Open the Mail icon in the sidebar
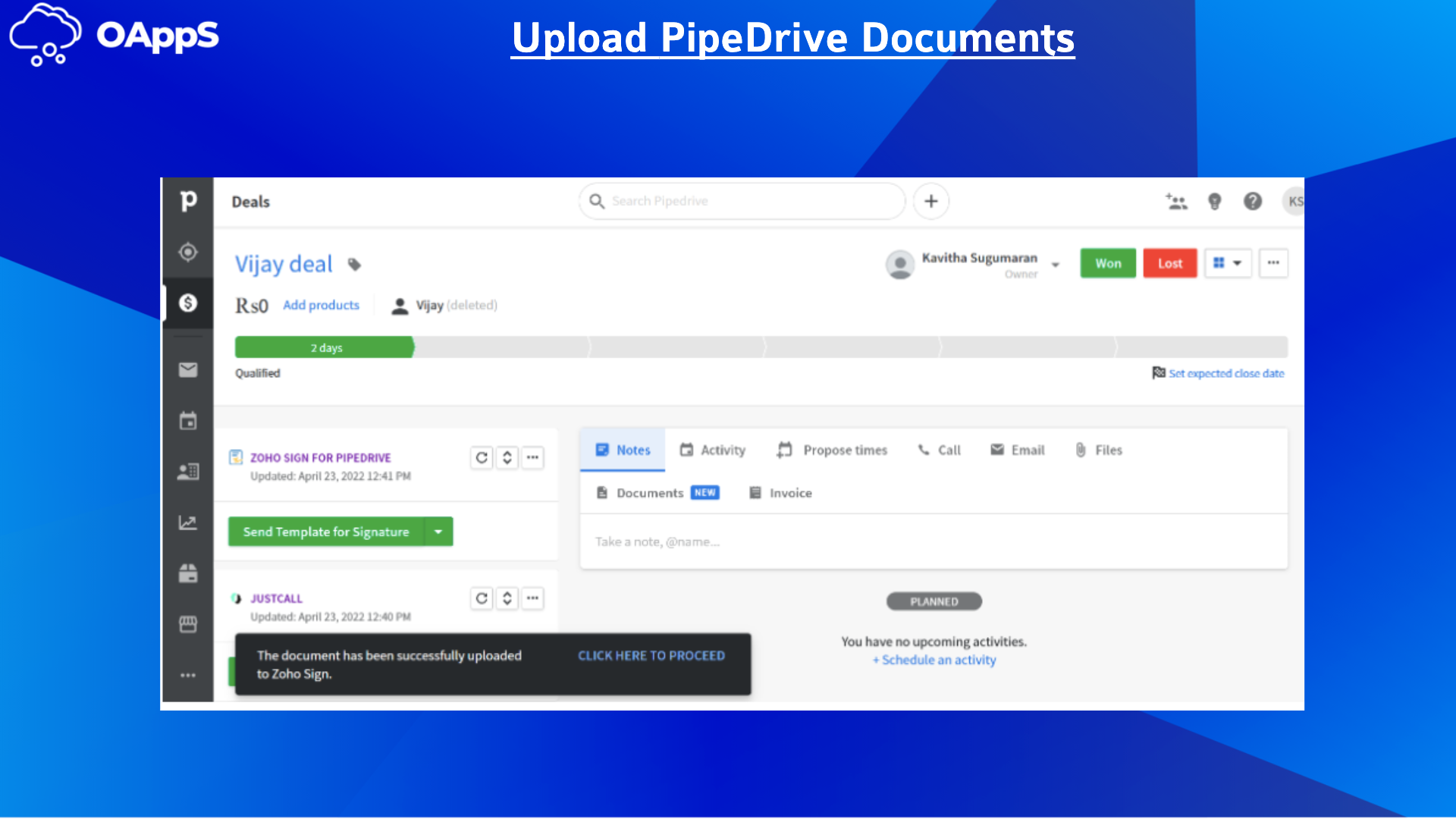Viewport: 1456px width, 819px height. pos(188,369)
